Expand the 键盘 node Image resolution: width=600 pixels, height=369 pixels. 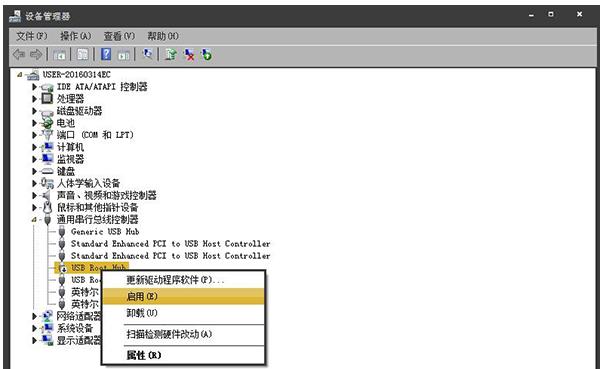tap(34, 171)
